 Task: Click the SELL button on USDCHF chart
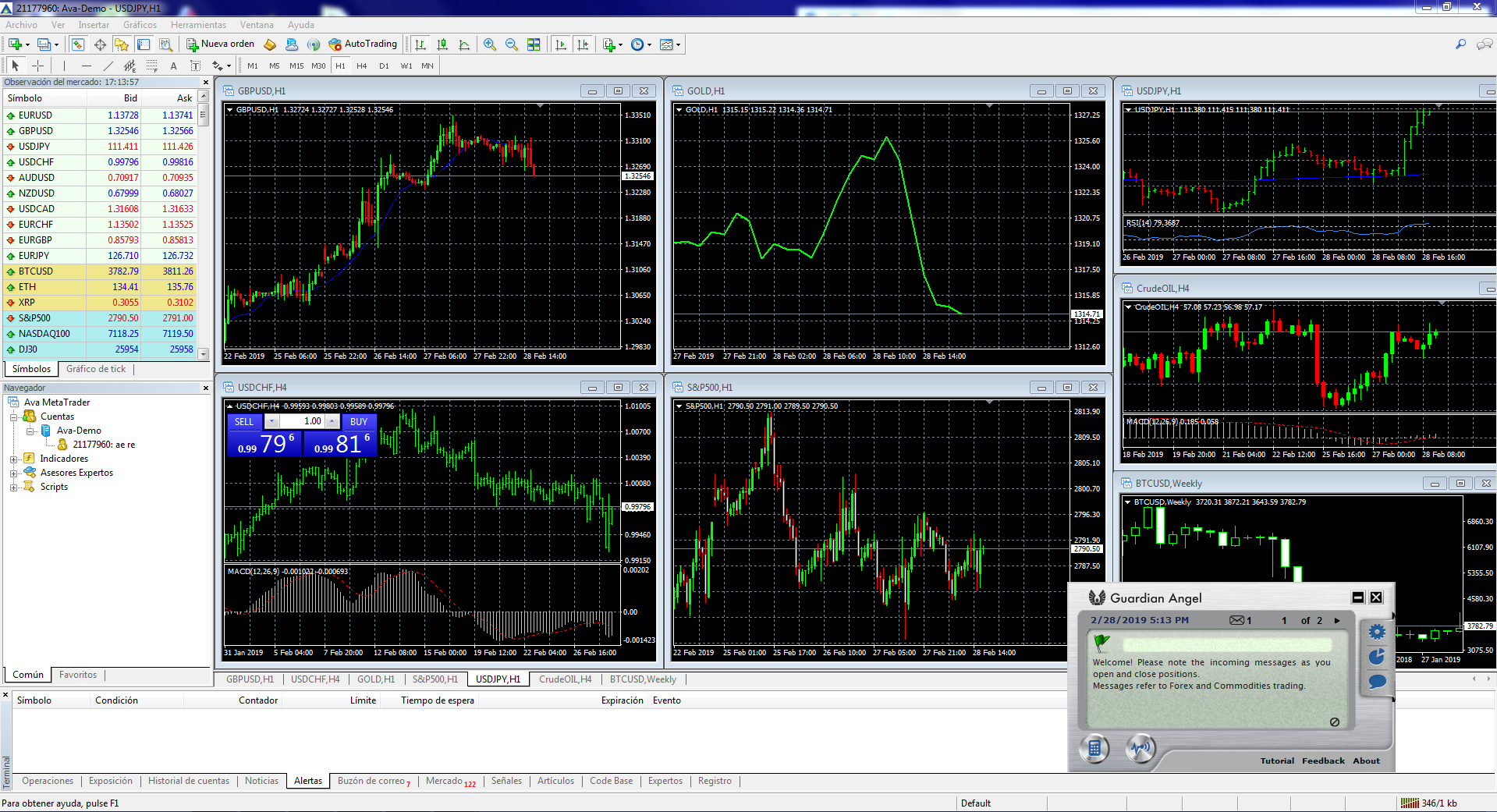pyautogui.click(x=245, y=421)
